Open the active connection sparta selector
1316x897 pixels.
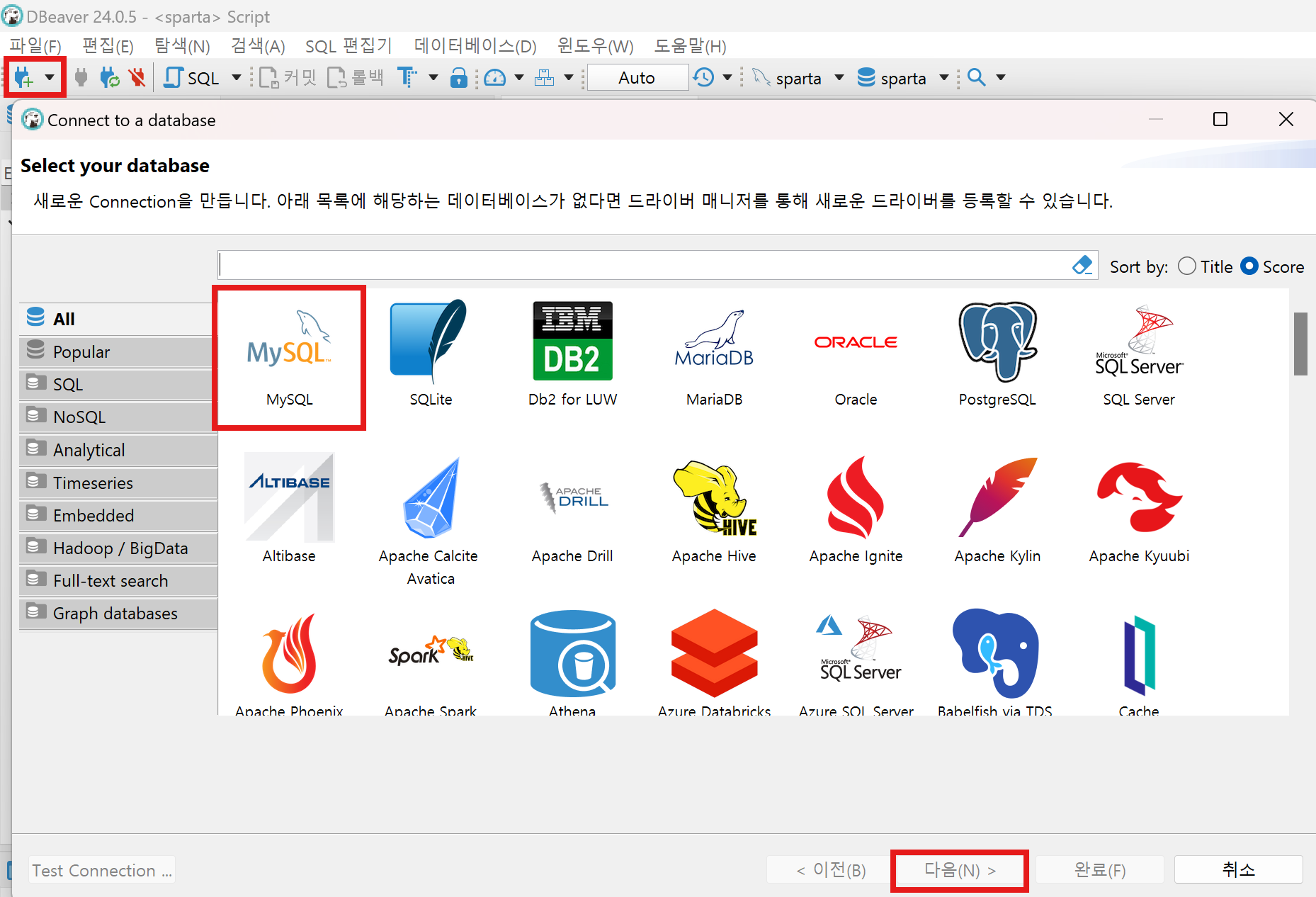pyautogui.click(x=798, y=77)
